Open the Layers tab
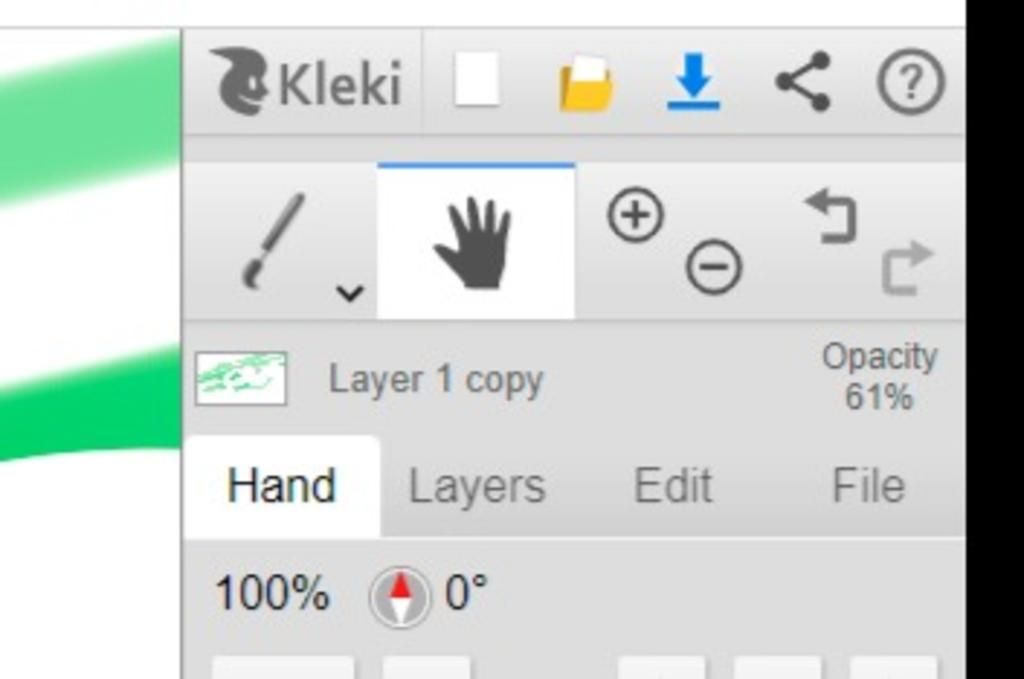Viewport: 1024px width, 679px height. (x=477, y=487)
